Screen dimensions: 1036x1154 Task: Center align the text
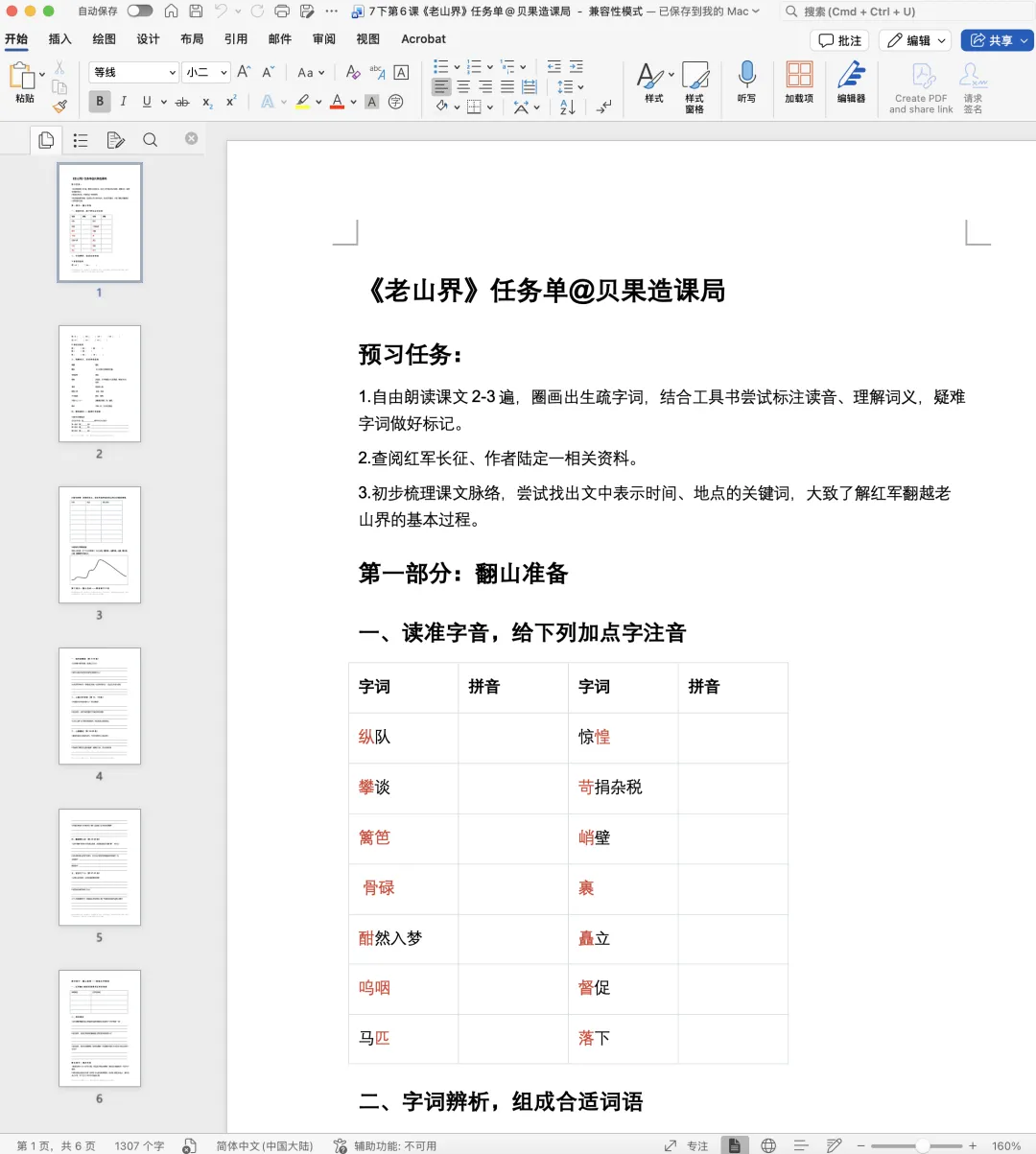463,86
